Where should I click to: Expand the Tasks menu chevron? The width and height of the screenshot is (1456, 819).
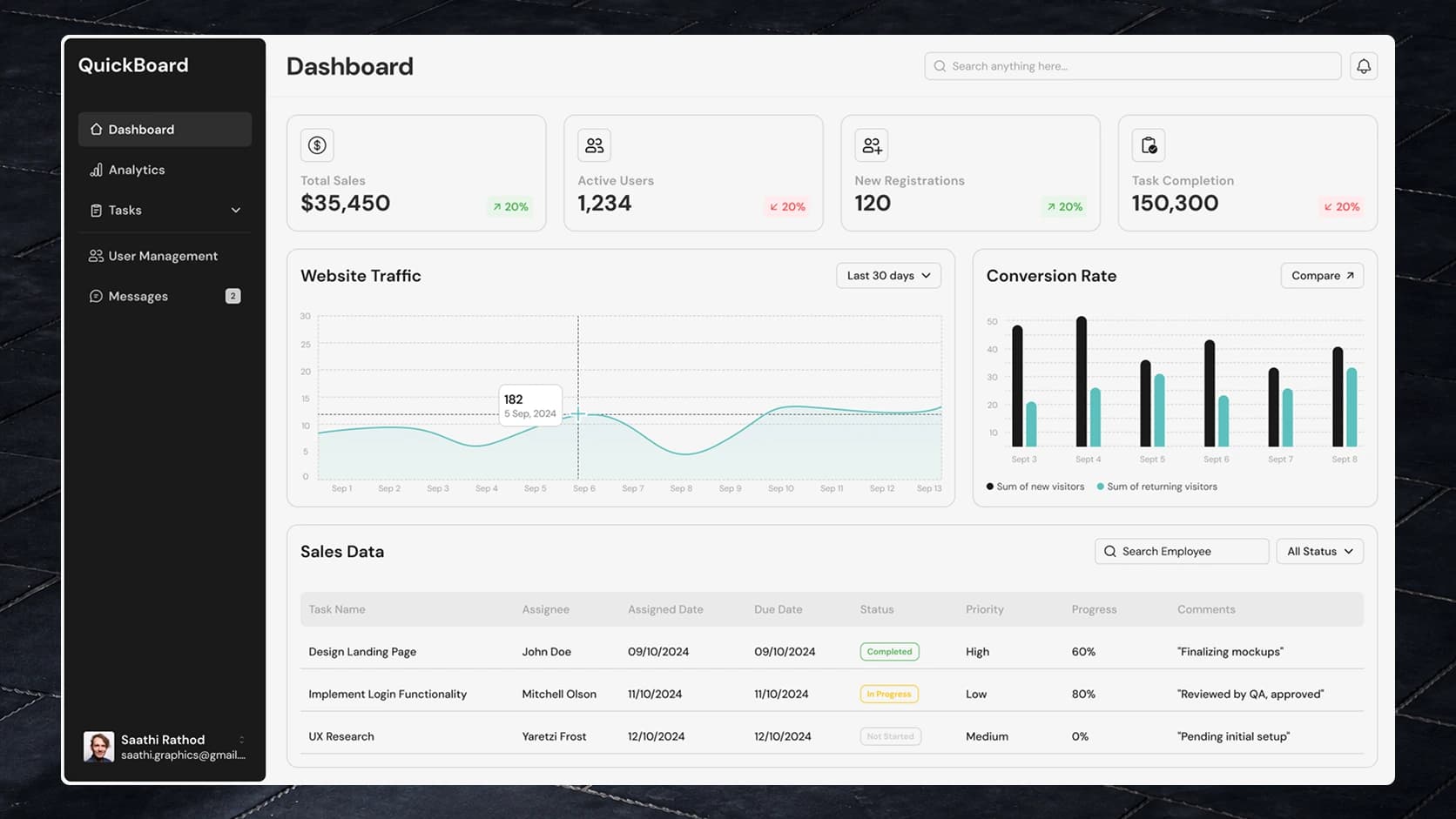[235, 210]
